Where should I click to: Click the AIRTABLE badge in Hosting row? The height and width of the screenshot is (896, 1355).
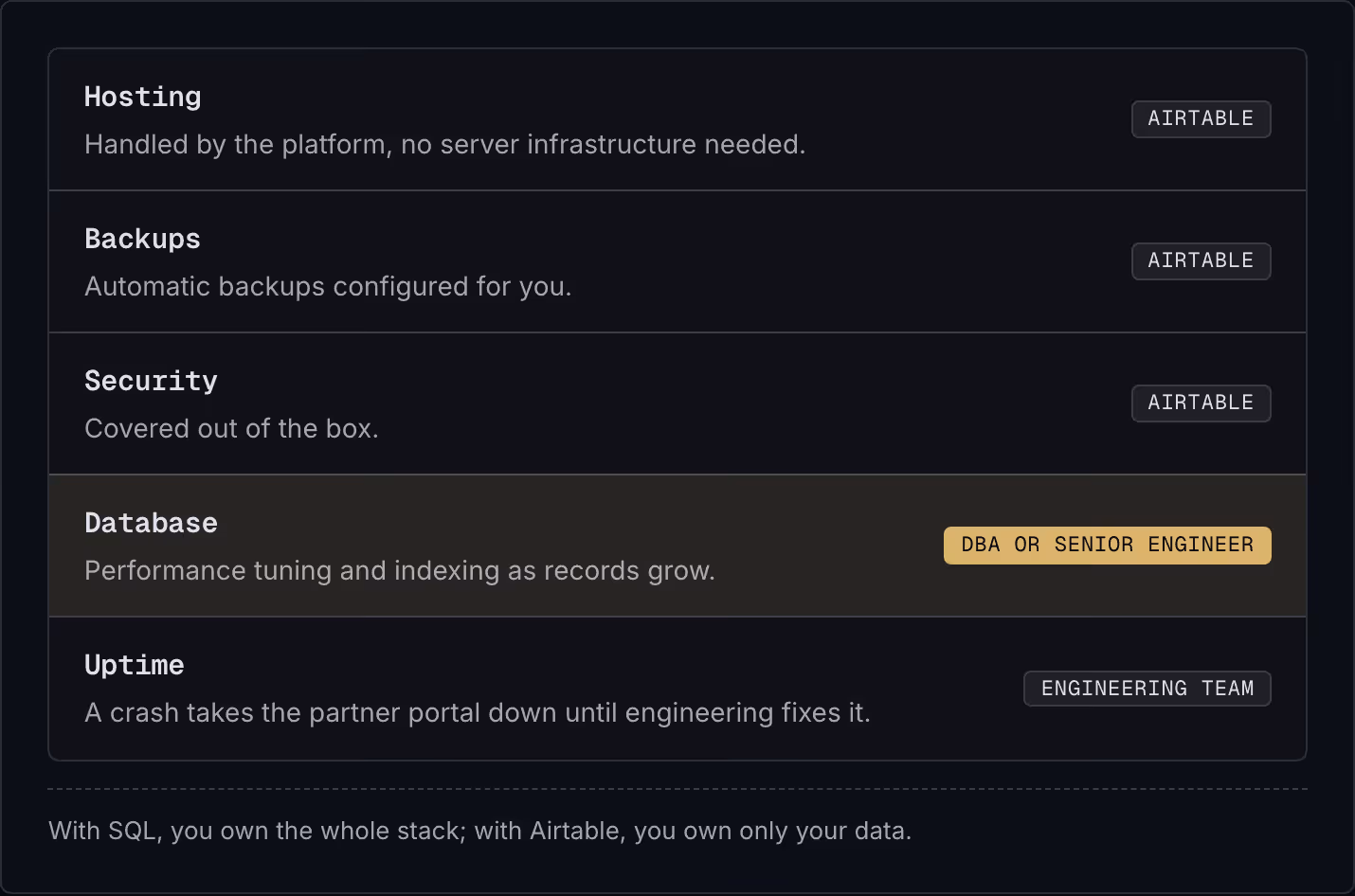coord(1201,119)
